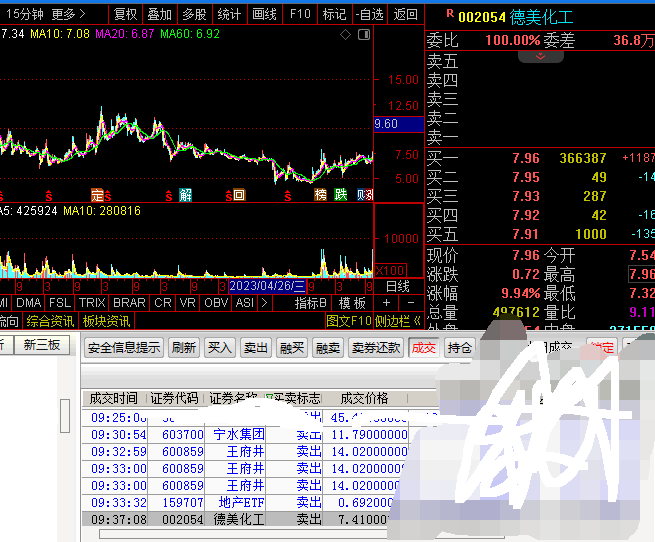655x542 pixels.
Task: Click 多股 in the top toolbar
Action: (x=195, y=15)
